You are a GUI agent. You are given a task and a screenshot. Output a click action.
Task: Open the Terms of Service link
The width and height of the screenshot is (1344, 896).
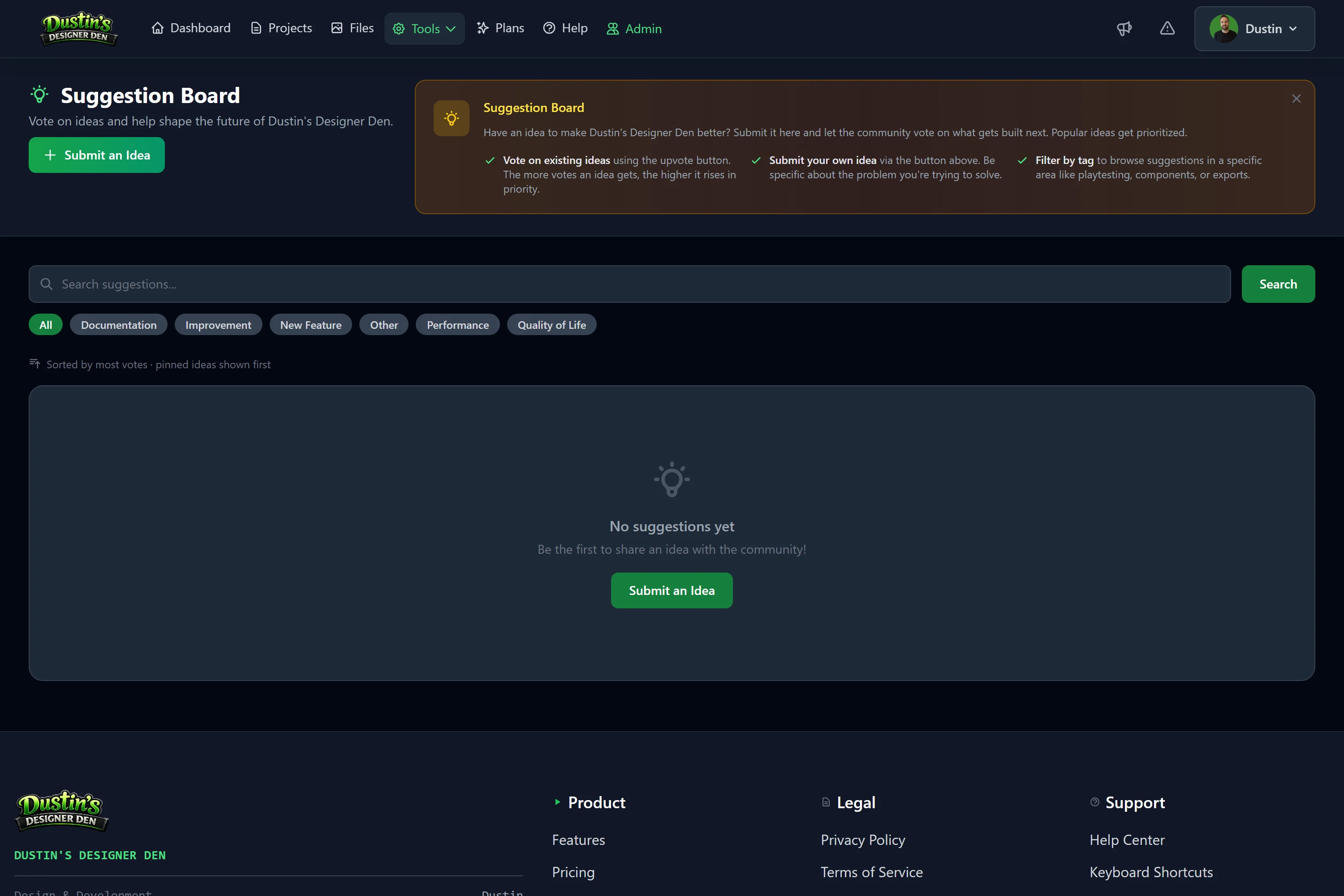coord(871,872)
